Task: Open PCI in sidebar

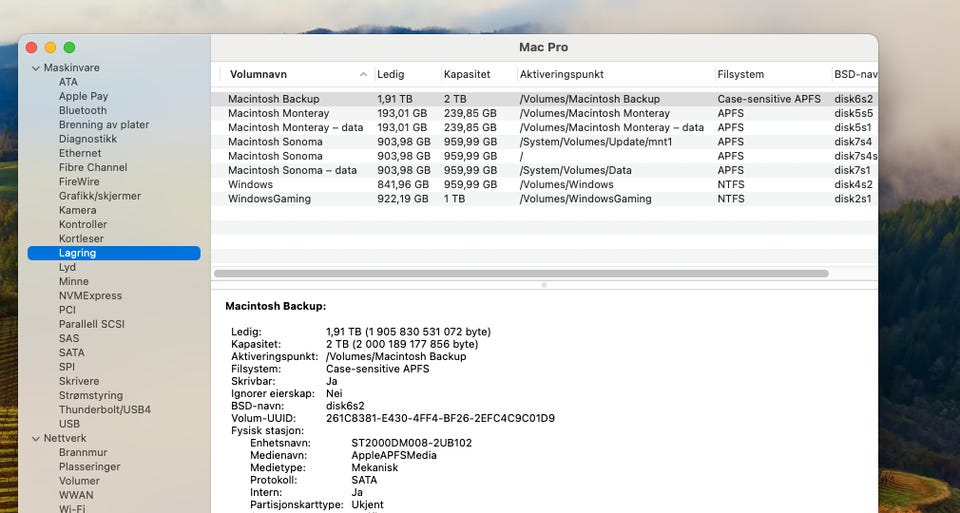Action: (x=67, y=310)
